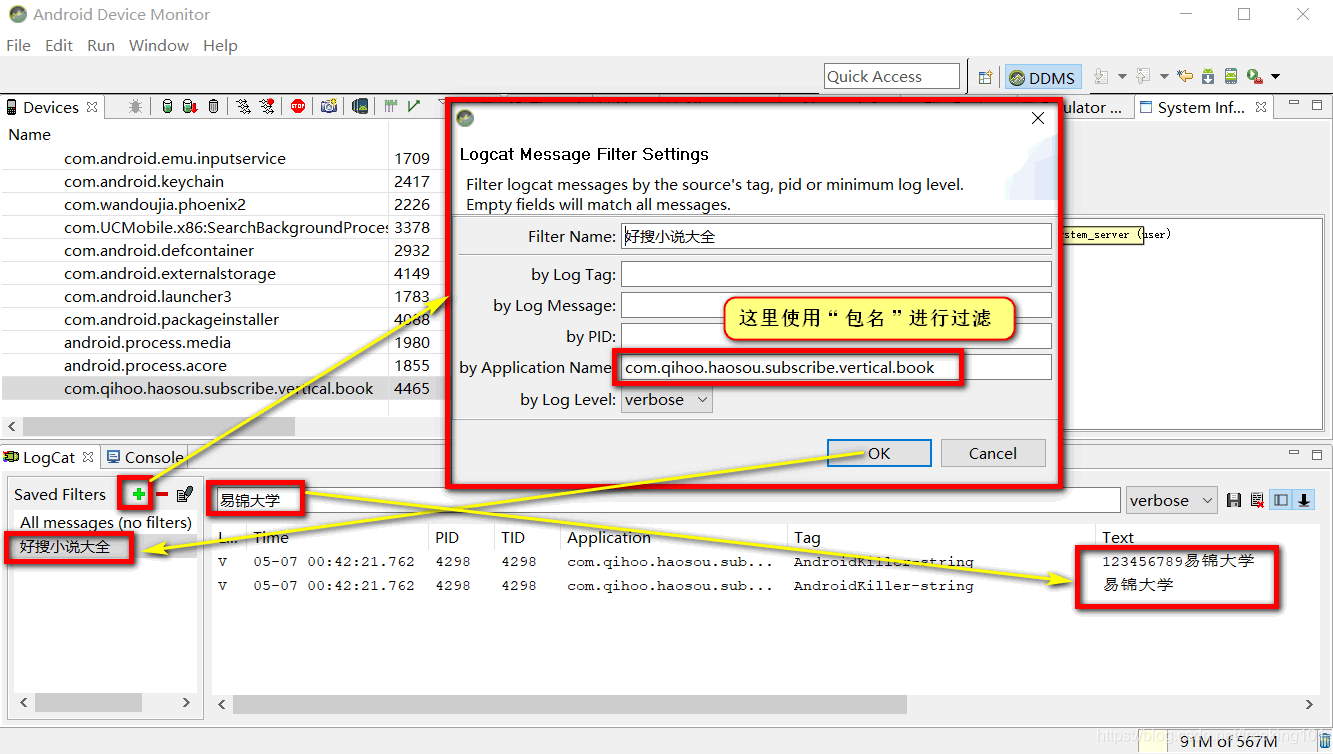Click the Capture system wide trace icon
Screen dimensions: 1333x754
point(391,106)
